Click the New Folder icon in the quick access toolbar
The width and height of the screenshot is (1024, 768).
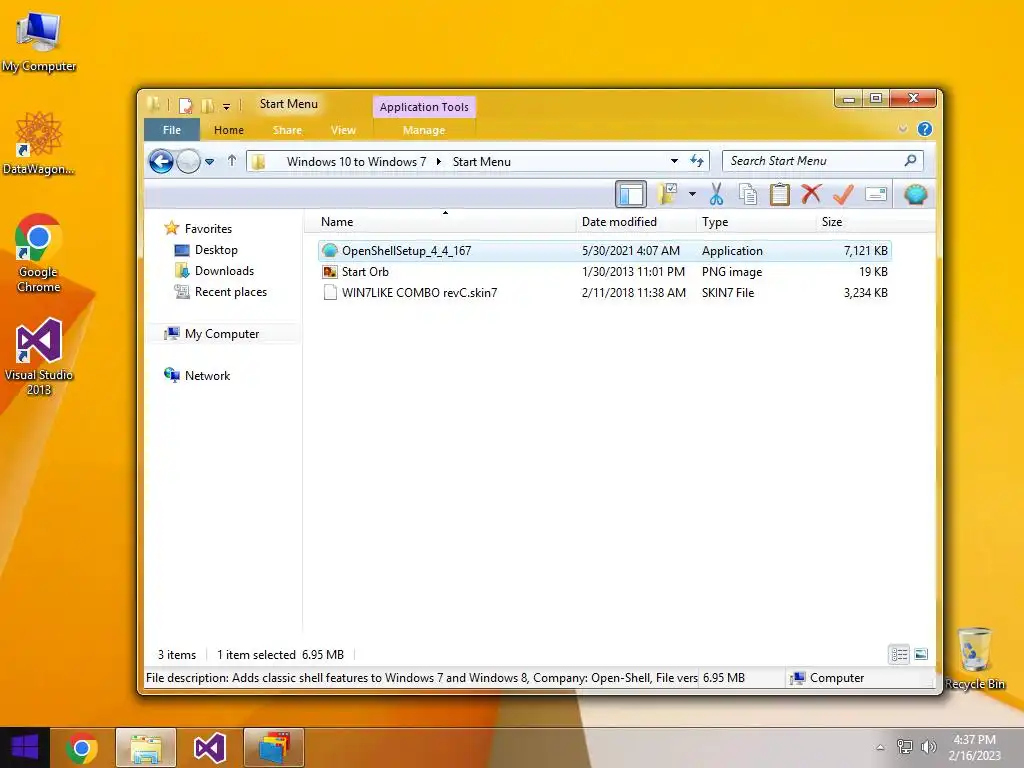[x=208, y=105]
